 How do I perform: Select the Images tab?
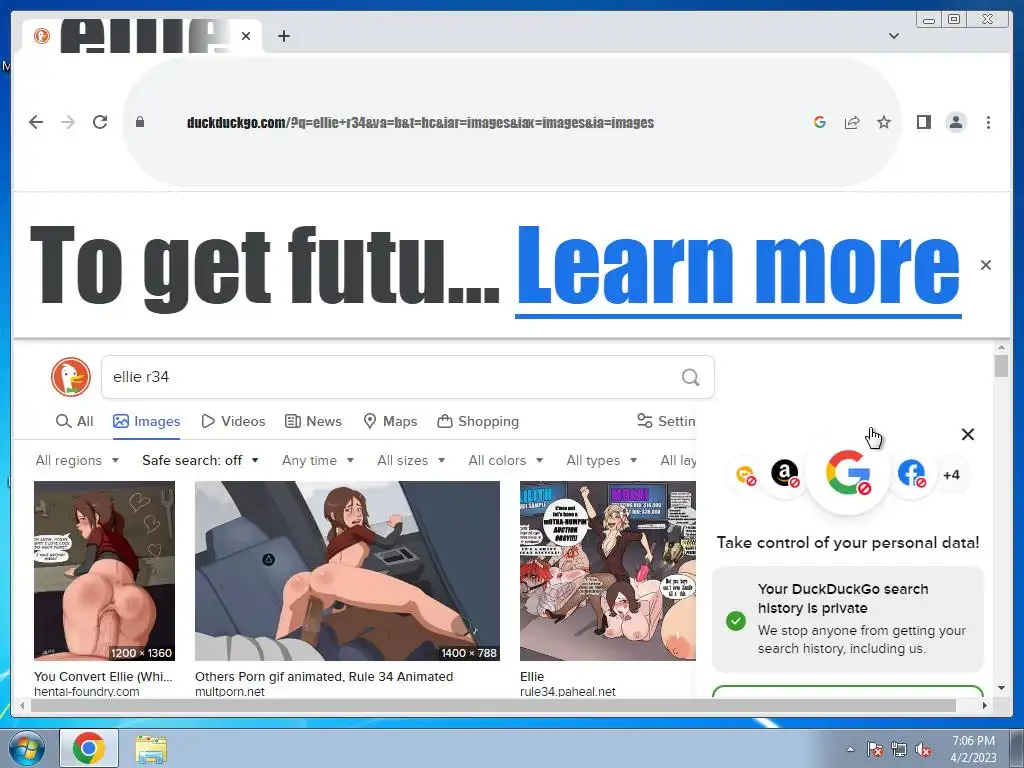[x=146, y=421]
